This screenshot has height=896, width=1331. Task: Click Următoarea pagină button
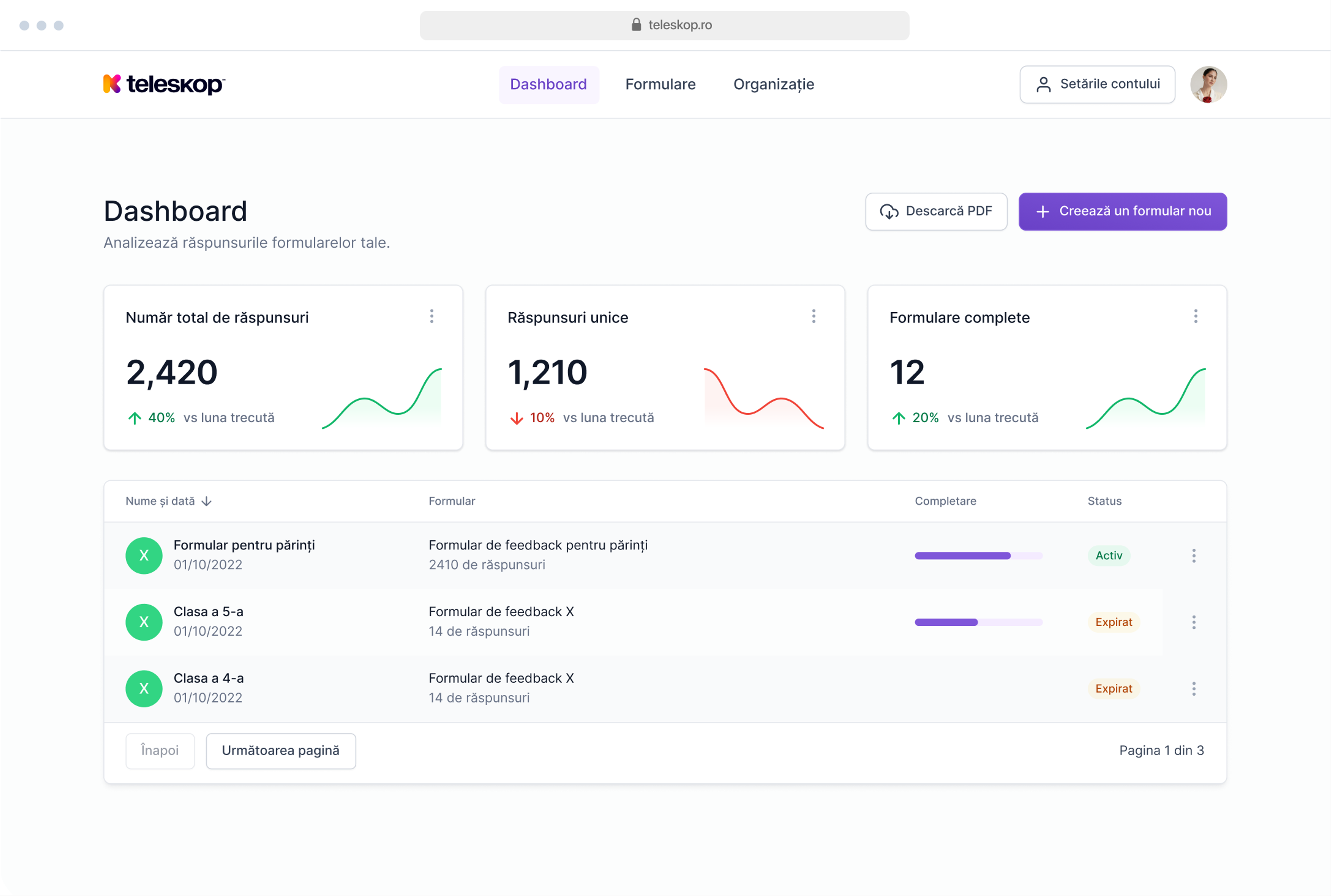[x=281, y=749]
